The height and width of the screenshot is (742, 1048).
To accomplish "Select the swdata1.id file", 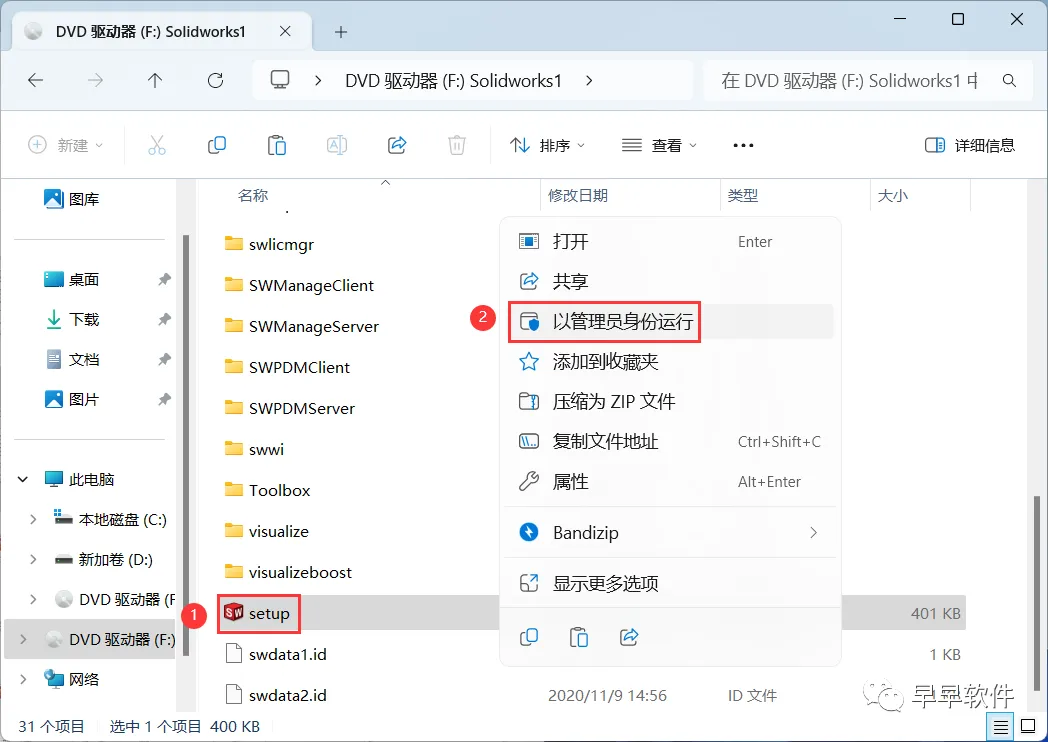I will click(x=287, y=654).
